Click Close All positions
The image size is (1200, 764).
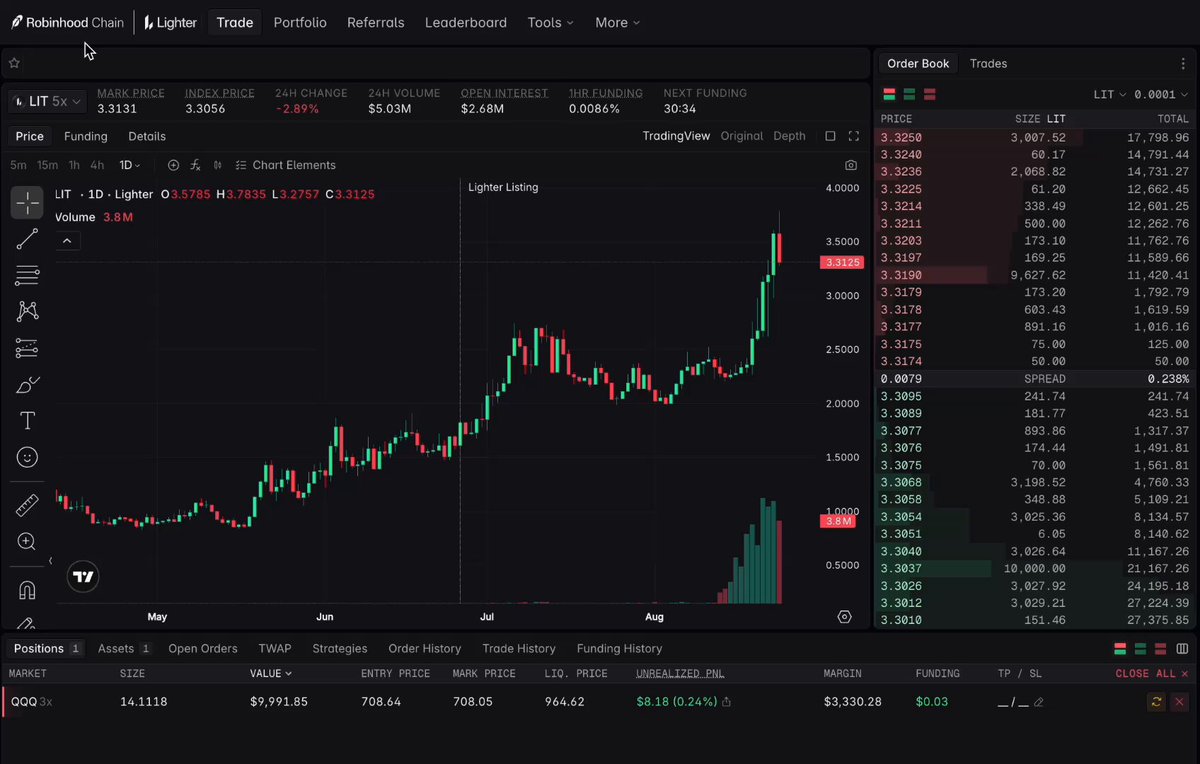tap(1152, 674)
